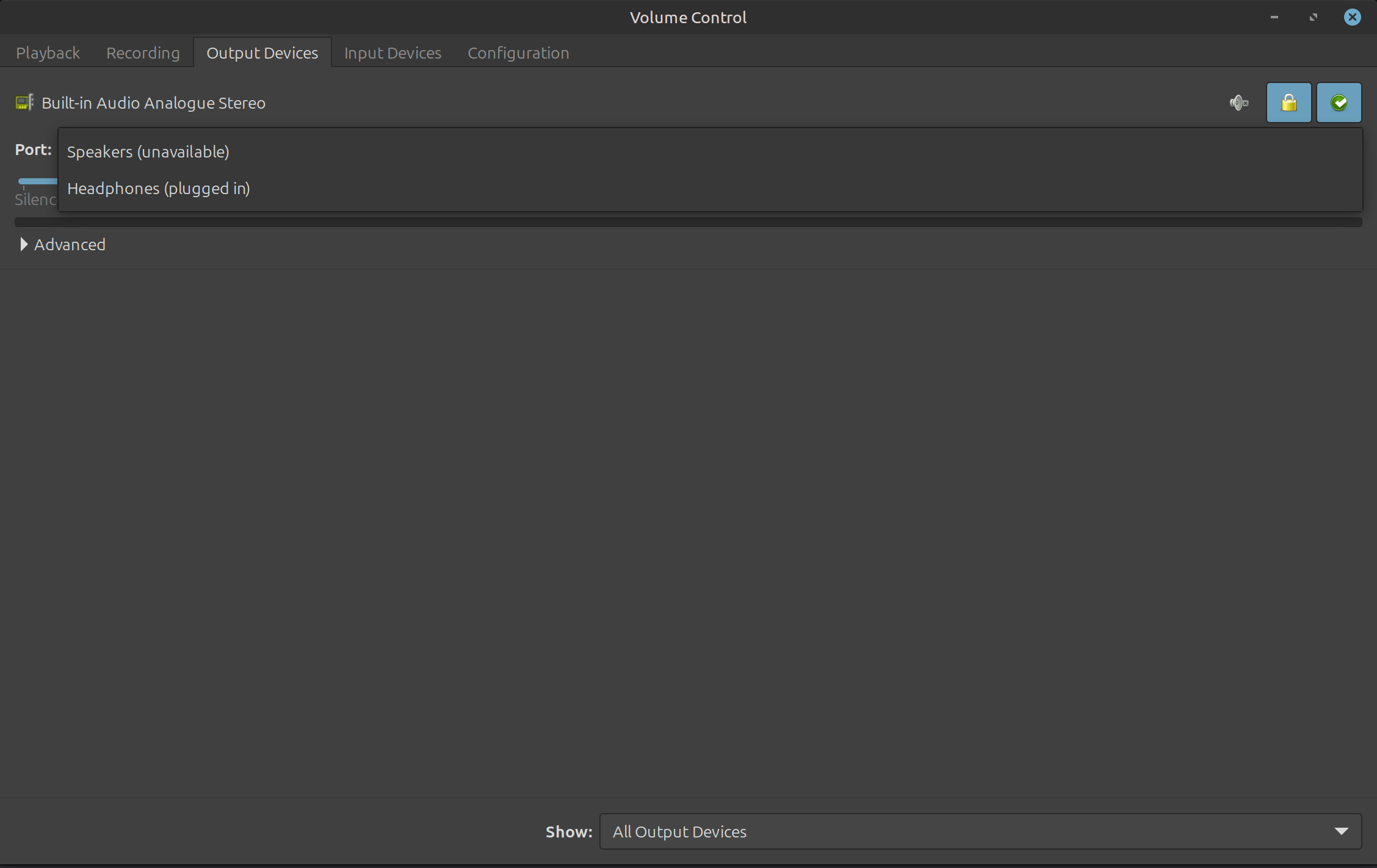This screenshot has height=868, width=1377.
Task: Mute the Built-in Audio output
Action: click(x=1238, y=103)
